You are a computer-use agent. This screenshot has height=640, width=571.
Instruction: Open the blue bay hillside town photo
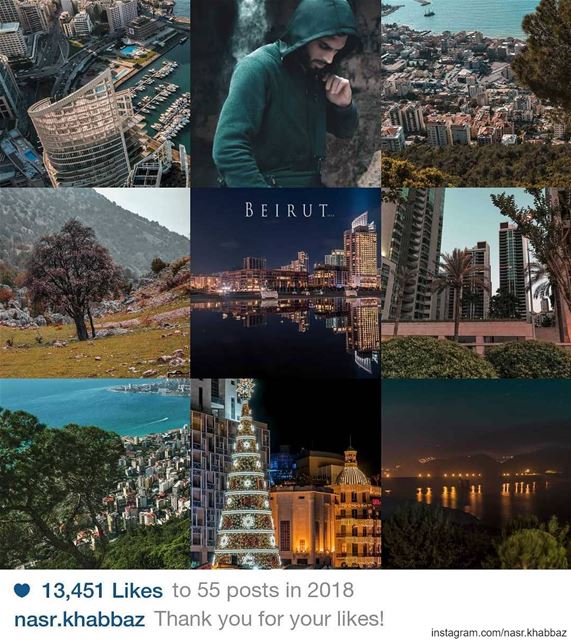tap(95, 473)
